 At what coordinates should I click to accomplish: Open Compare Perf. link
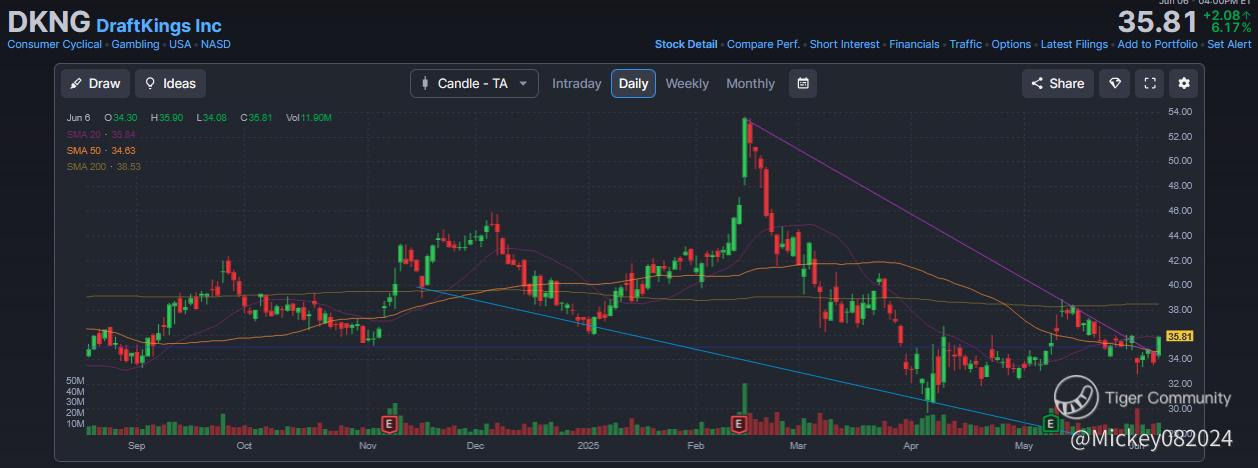pos(764,44)
